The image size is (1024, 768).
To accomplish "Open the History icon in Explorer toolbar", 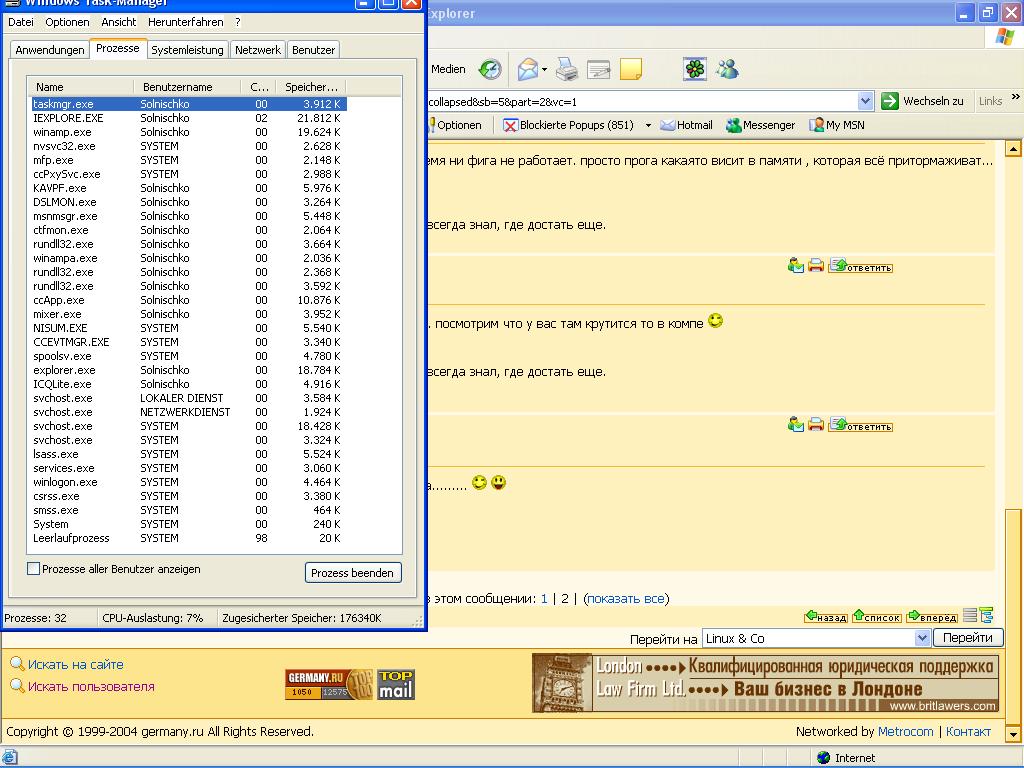I will [490, 69].
